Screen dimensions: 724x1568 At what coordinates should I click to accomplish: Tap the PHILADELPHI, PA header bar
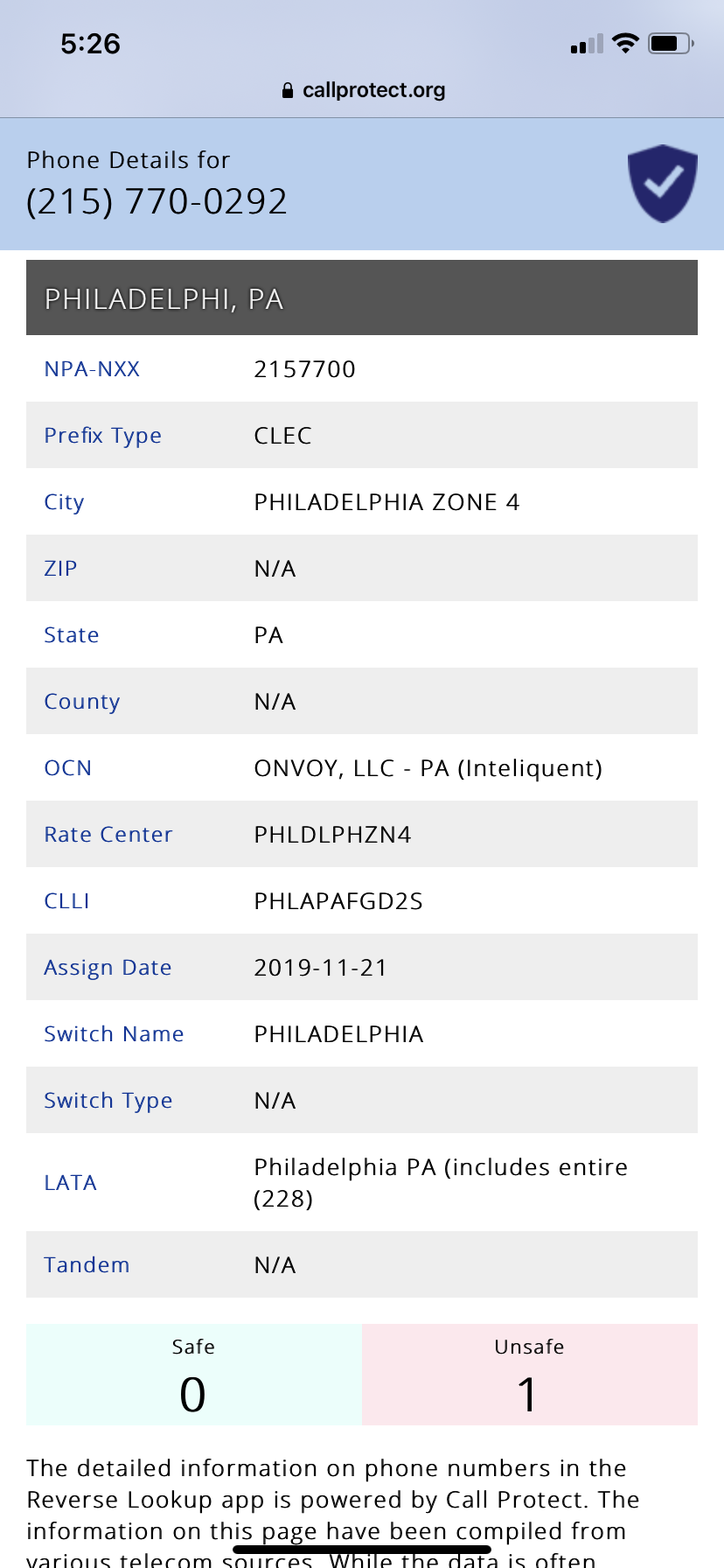[x=362, y=297]
